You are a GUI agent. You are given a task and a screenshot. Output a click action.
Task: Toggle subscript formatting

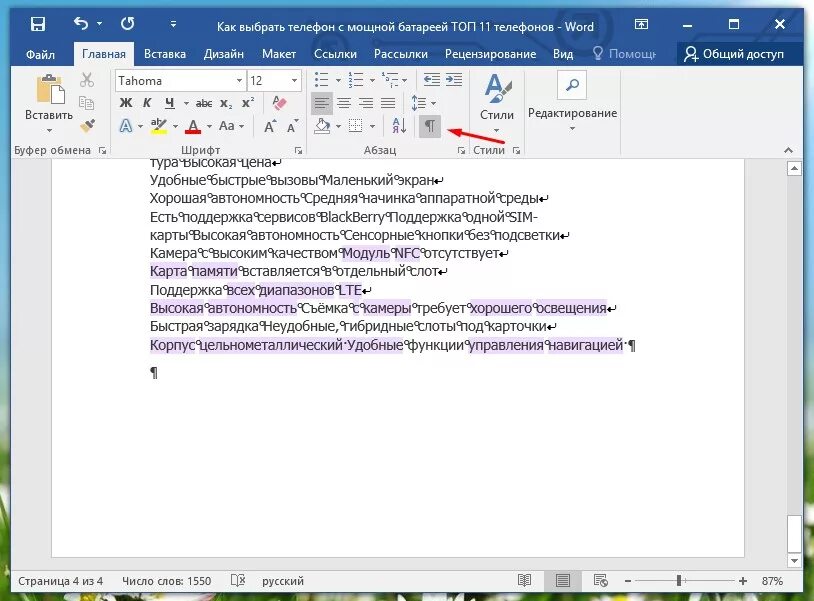point(226,103)
